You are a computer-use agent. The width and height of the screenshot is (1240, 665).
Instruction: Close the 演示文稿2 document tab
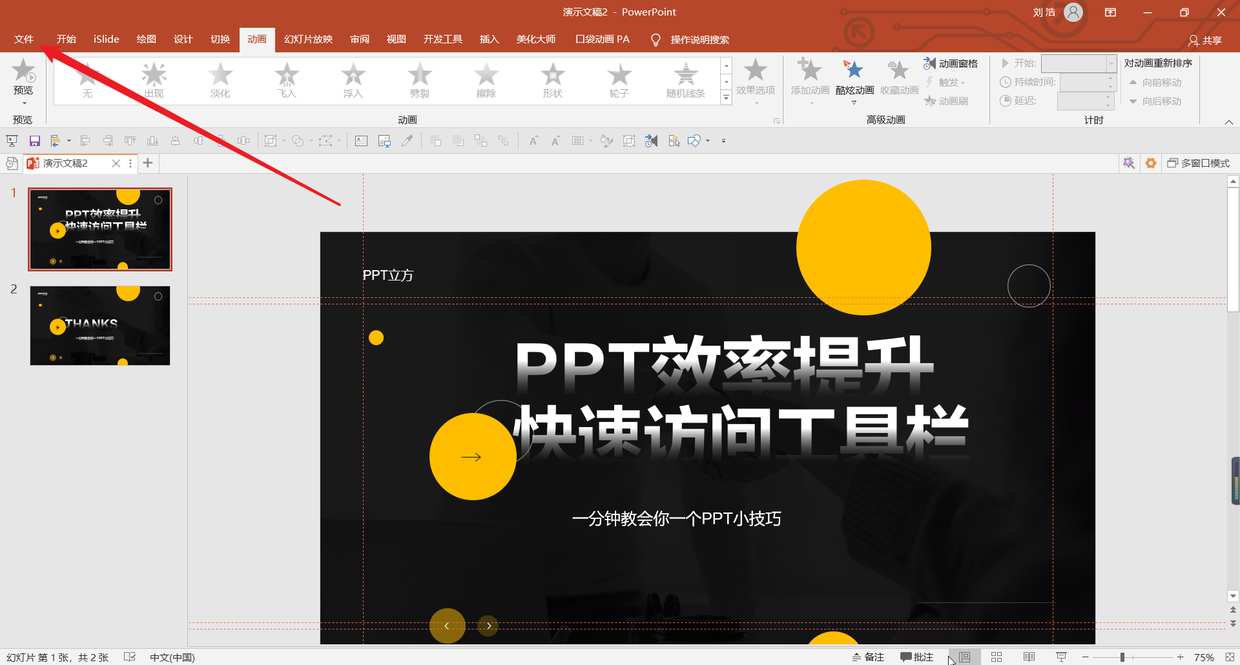coord(116,163)
